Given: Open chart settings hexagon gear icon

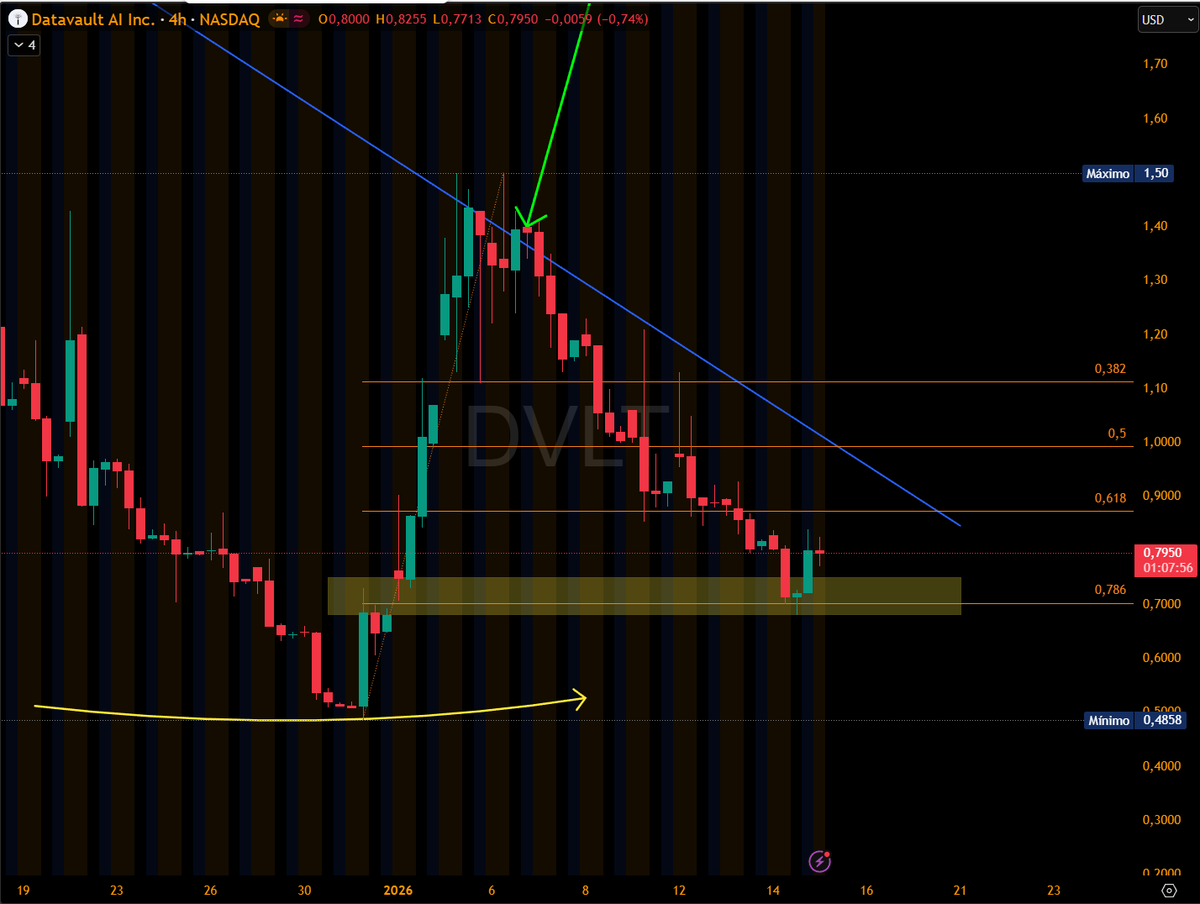Looking at the screenshot, I should [x=1168, y=890].
